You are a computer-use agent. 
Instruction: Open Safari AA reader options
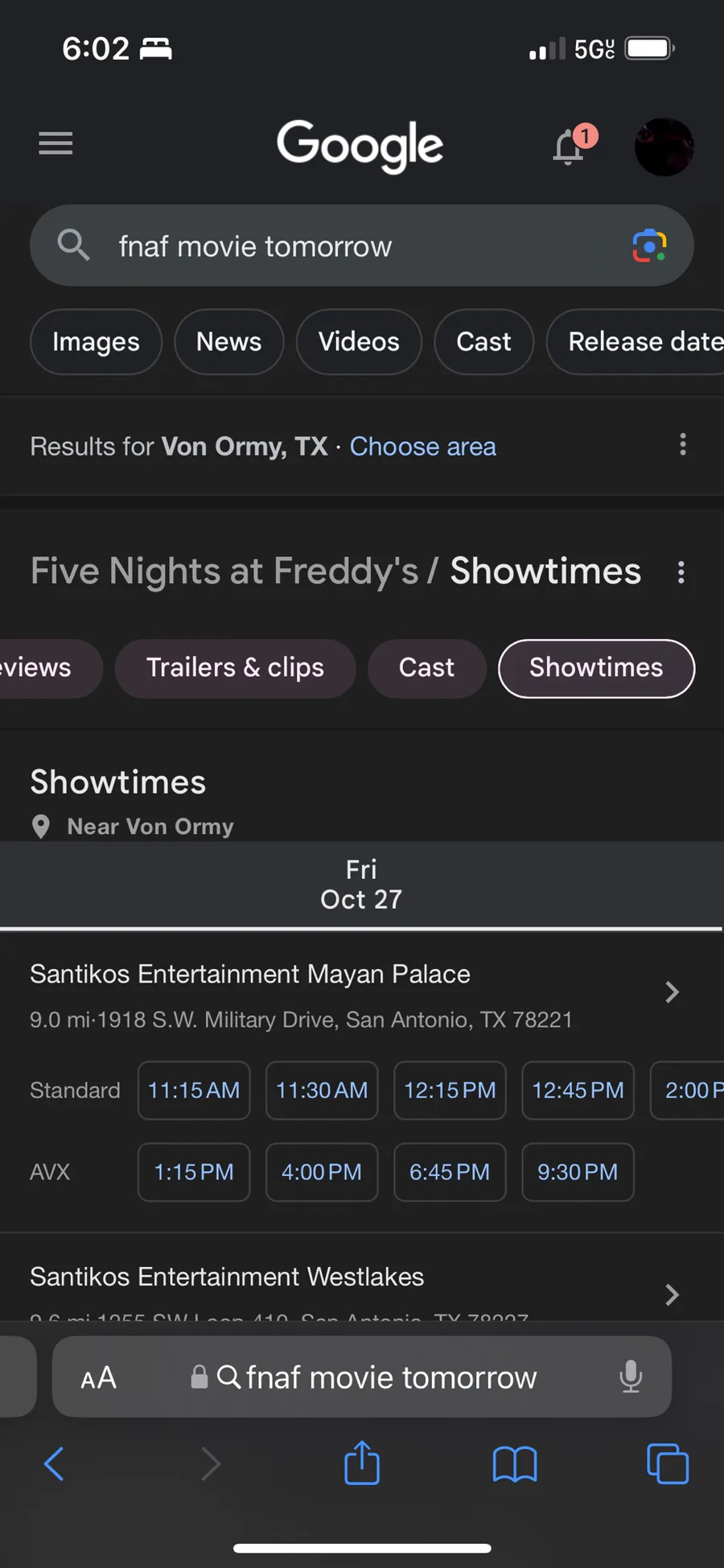pos(99,1378)
